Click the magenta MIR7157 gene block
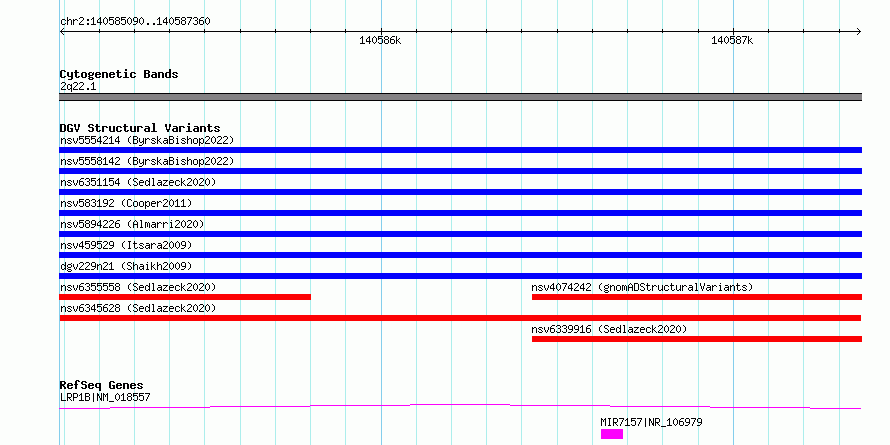The image size is (890, 445). [612, 434]
